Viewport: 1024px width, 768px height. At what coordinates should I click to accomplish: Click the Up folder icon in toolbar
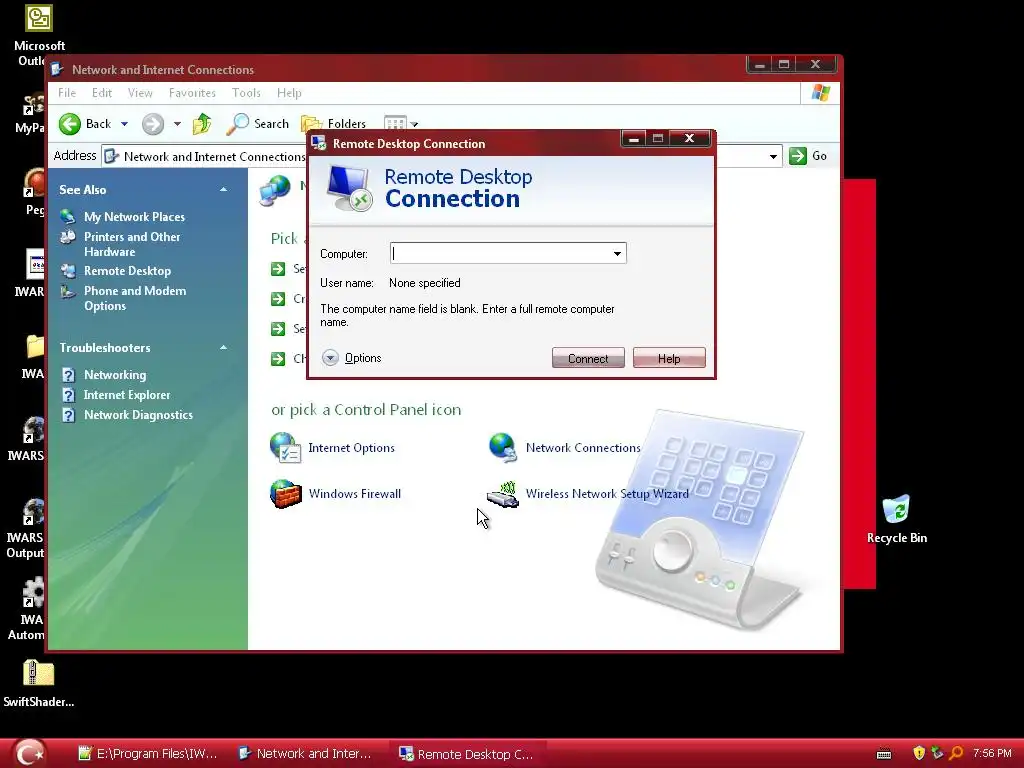click(x=202, y=123)
